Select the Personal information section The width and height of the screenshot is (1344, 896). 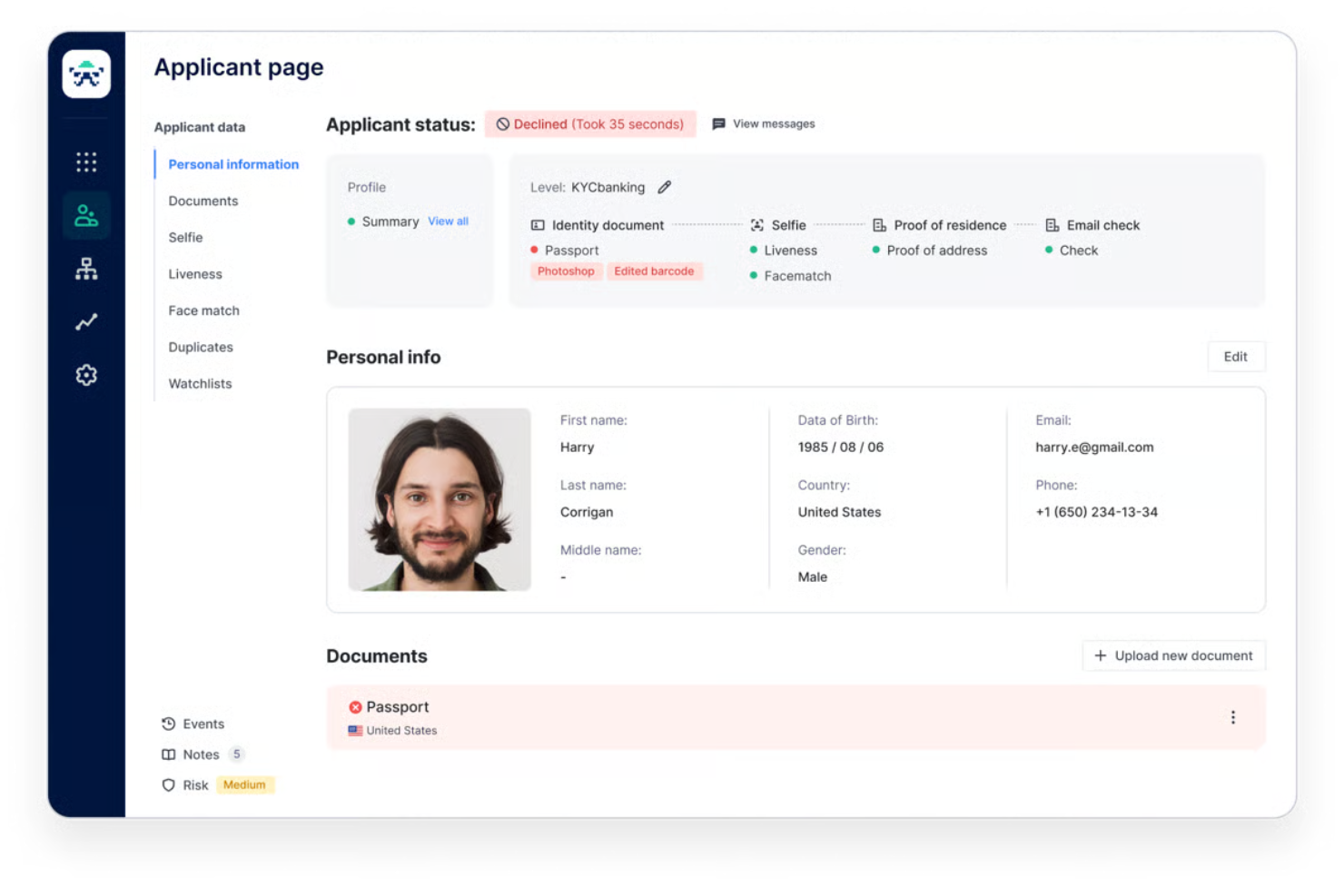point(233,164)
